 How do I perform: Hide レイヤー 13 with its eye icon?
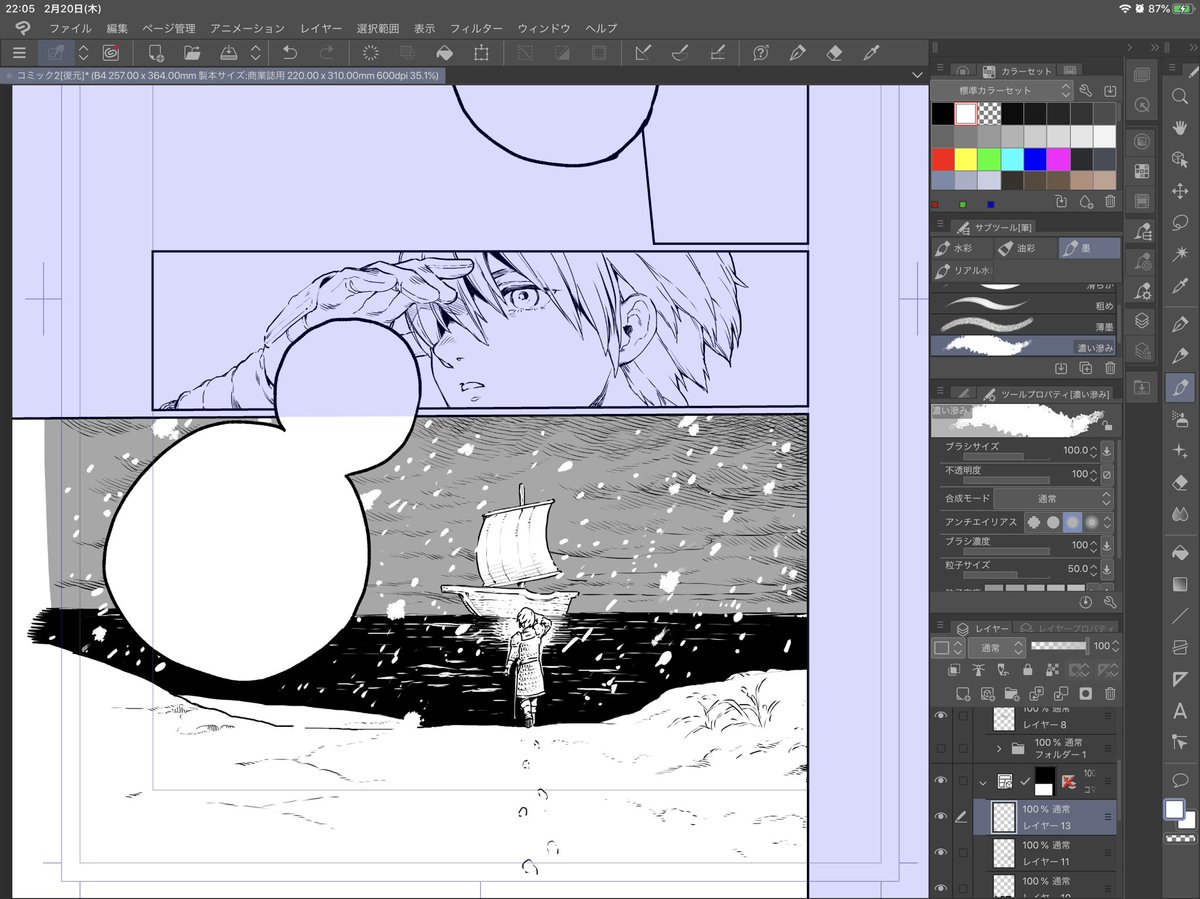940,816
